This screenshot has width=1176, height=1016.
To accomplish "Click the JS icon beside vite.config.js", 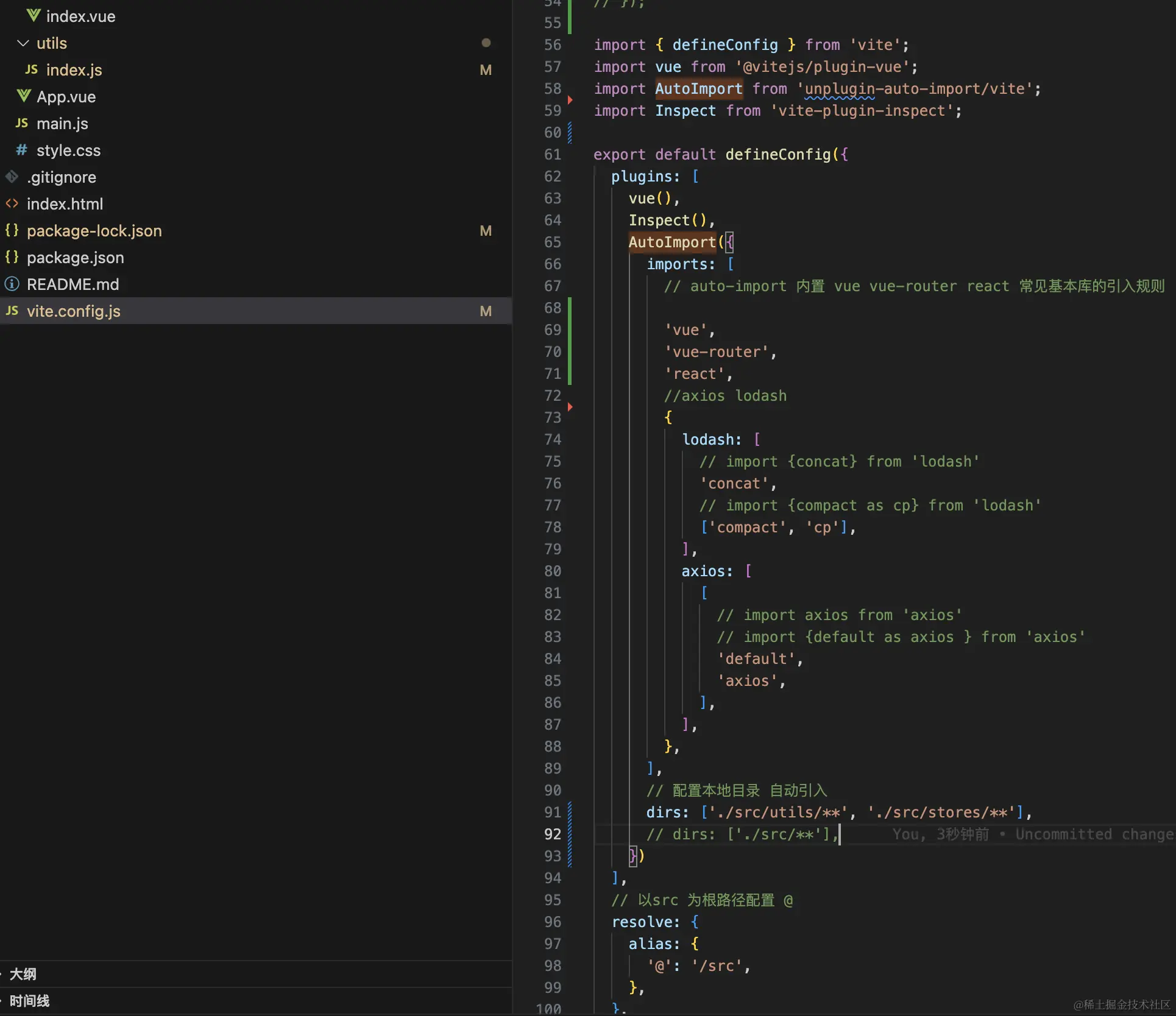I will [12, 311].
